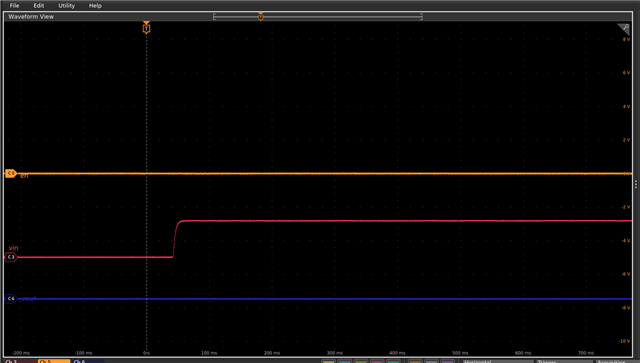
Task: Toggle the orange Ch 5 badge
Action: click(54, 361)
